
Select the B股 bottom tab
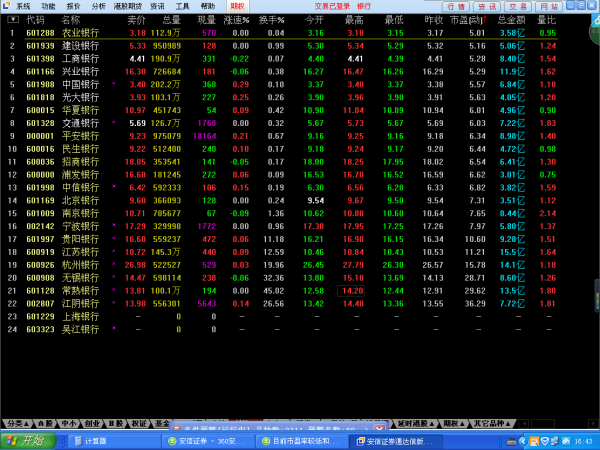[x=116, y=423]
